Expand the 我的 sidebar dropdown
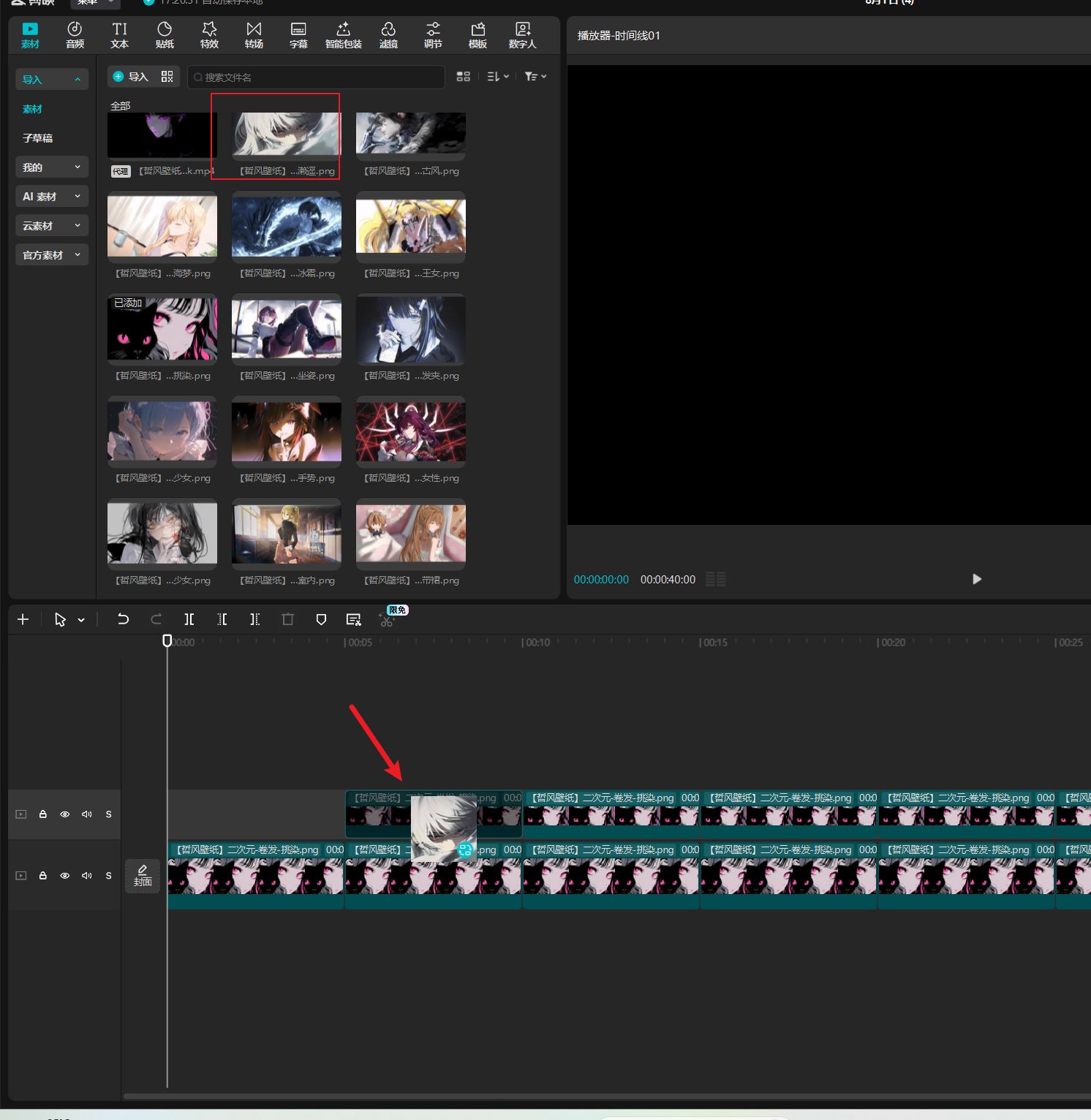 [52, 167]
